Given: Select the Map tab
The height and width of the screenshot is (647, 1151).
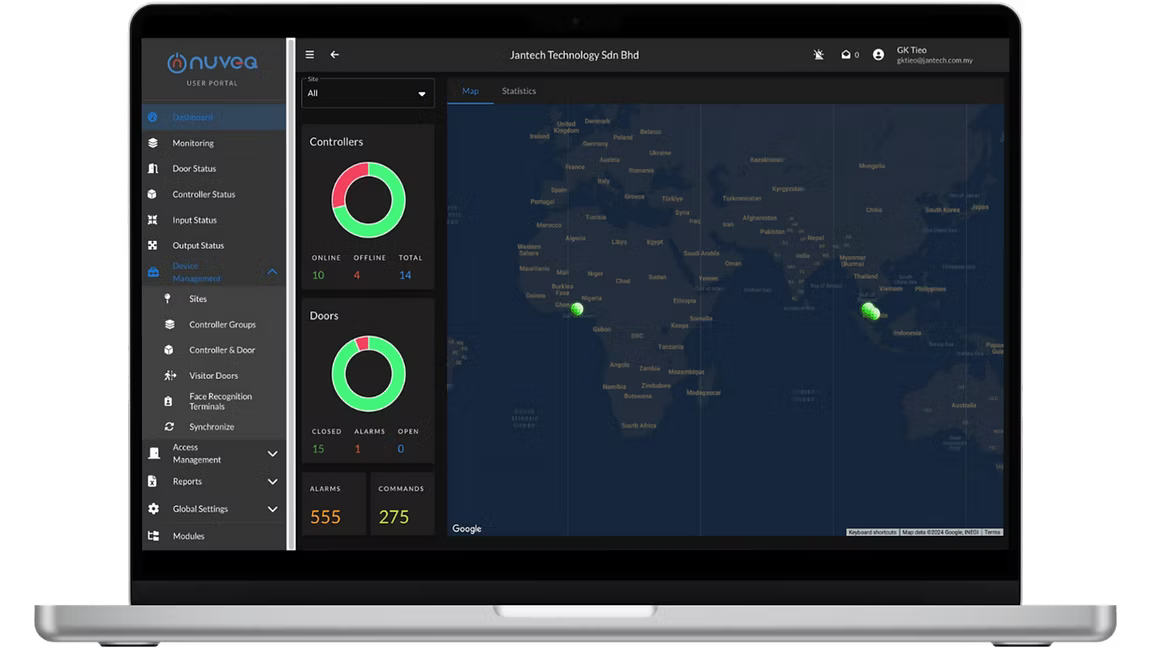Looking at the screenshot, I should point(470,91).
